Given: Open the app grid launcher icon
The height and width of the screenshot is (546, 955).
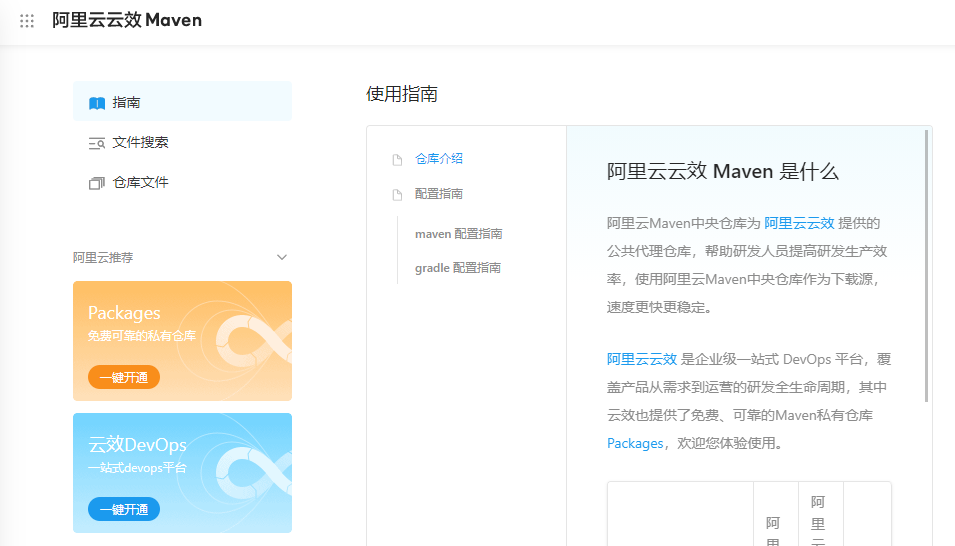Looking at the screenshot, I should point(27,21).
